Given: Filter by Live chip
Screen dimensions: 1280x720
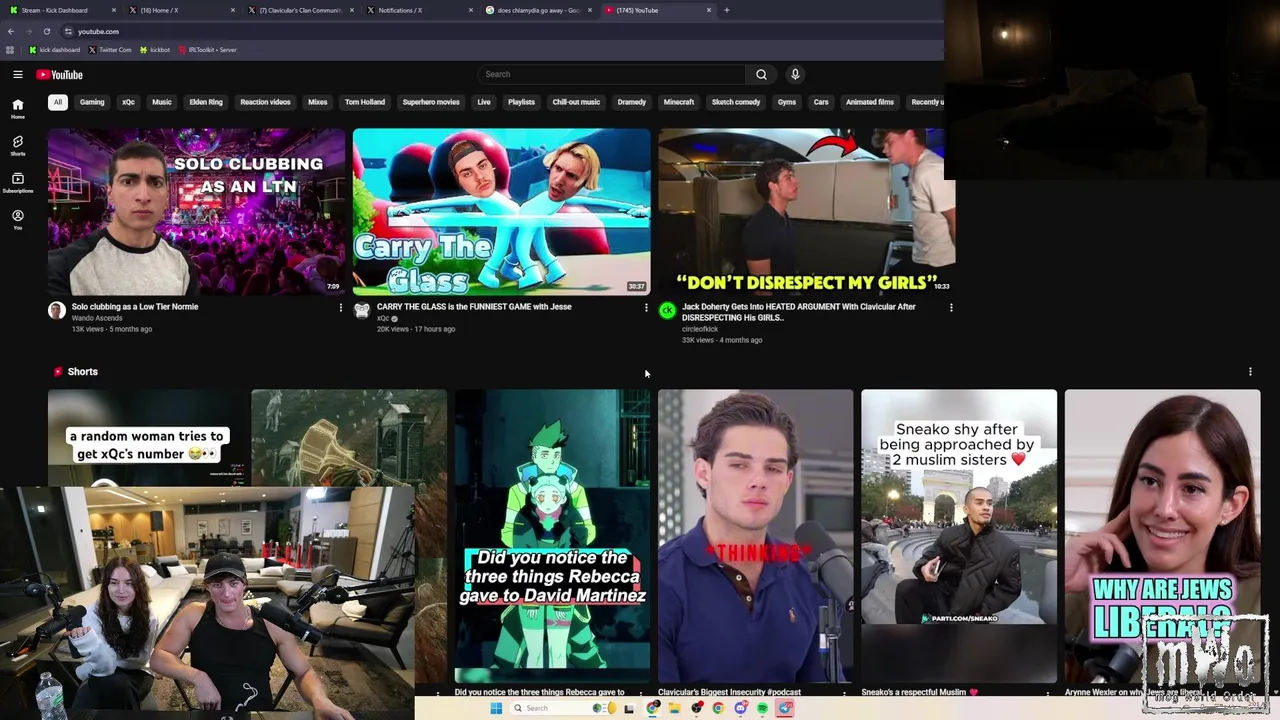Looking at the screenshot, I should (484, 102).
